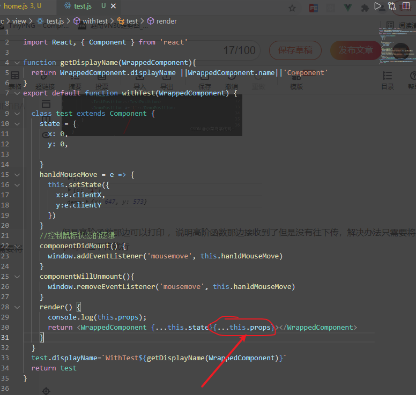Viewport: 416px width, 395px height.
Task: Collapse the getDisplayName function at line 4
Action: (x=17, y=63)
